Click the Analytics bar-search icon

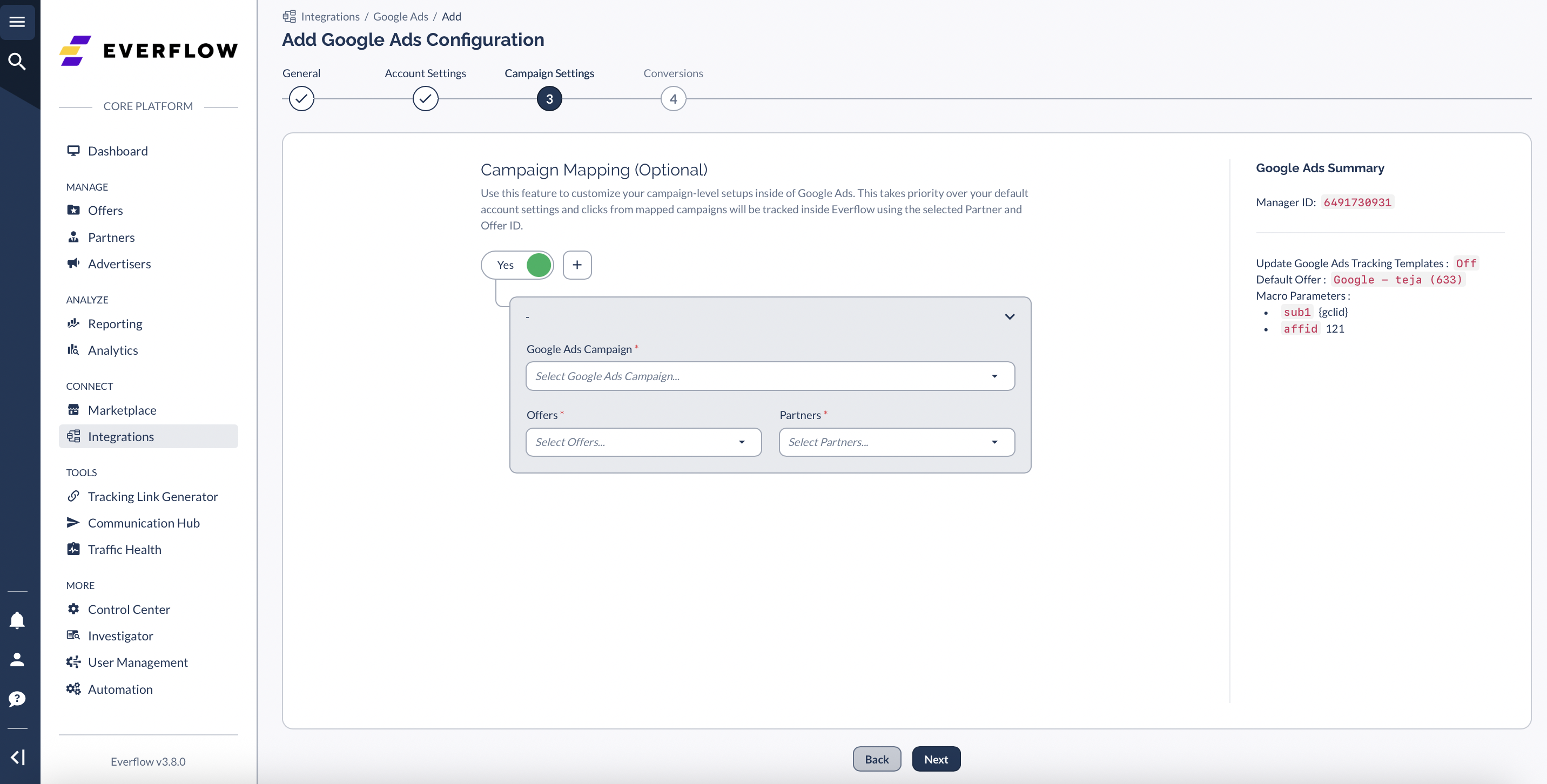tap(73, 350)
